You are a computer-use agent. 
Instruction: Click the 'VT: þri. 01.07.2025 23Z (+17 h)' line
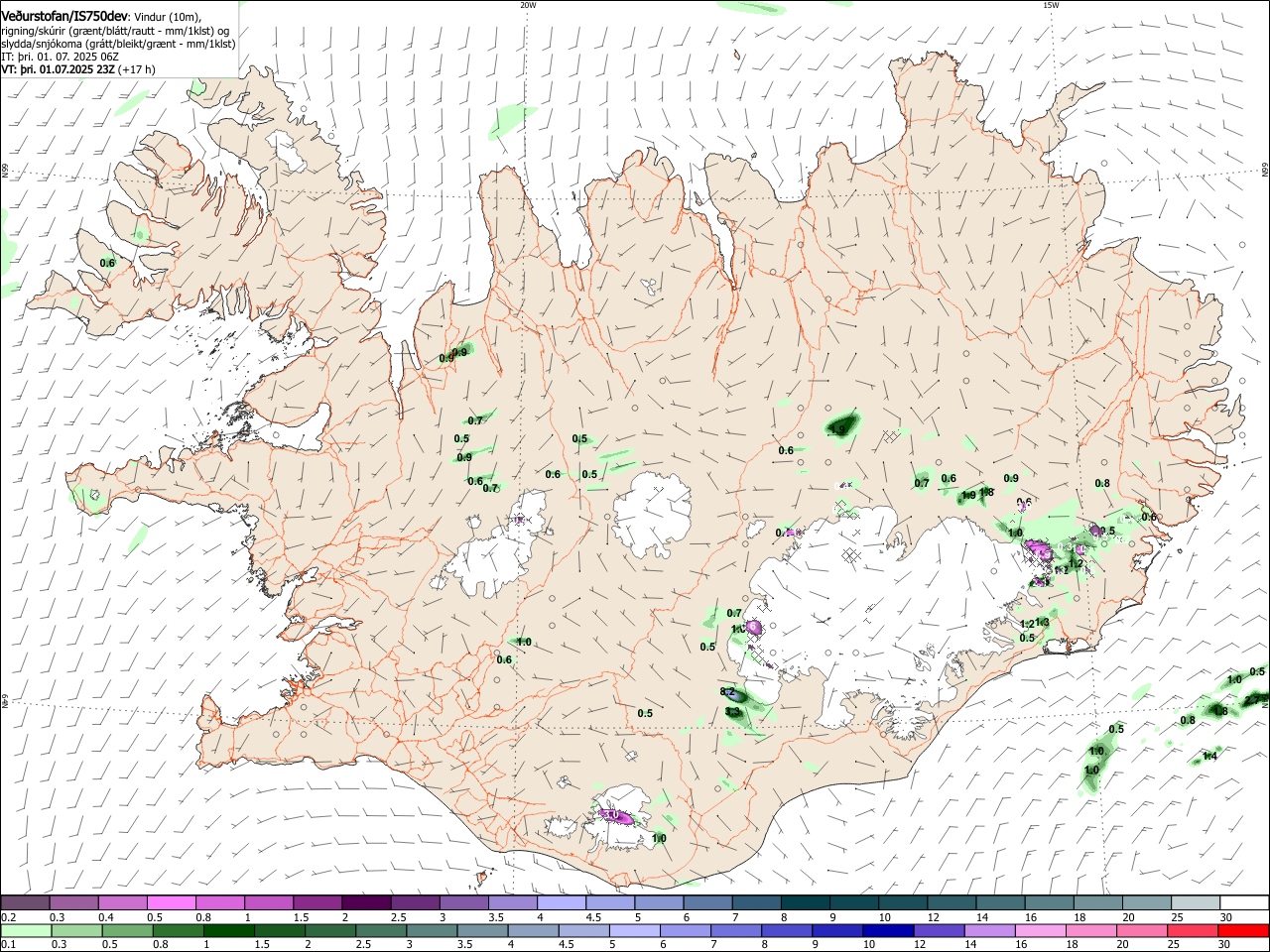77,70
